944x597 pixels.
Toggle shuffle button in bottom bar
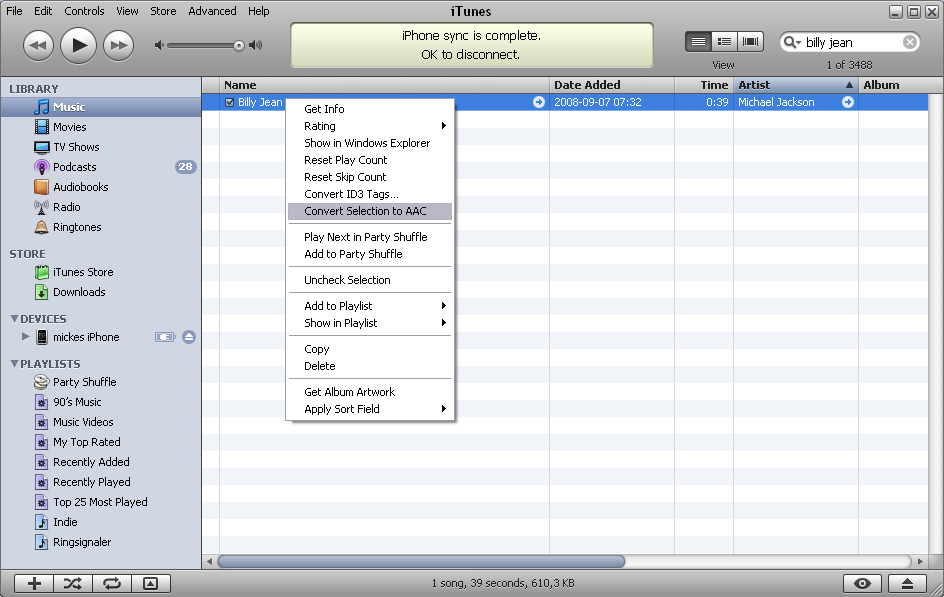(73, 583)
